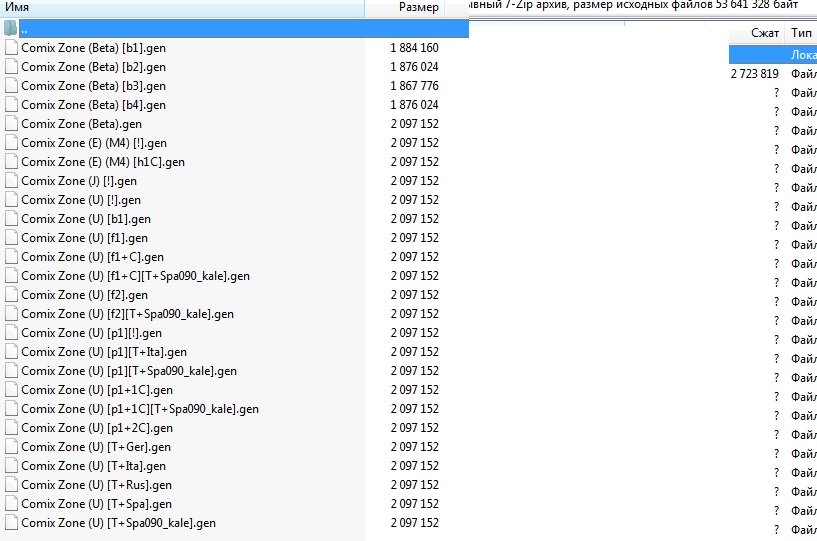Select file name Comix Zone (E) (M4) [!].gen

click(94, 143)
